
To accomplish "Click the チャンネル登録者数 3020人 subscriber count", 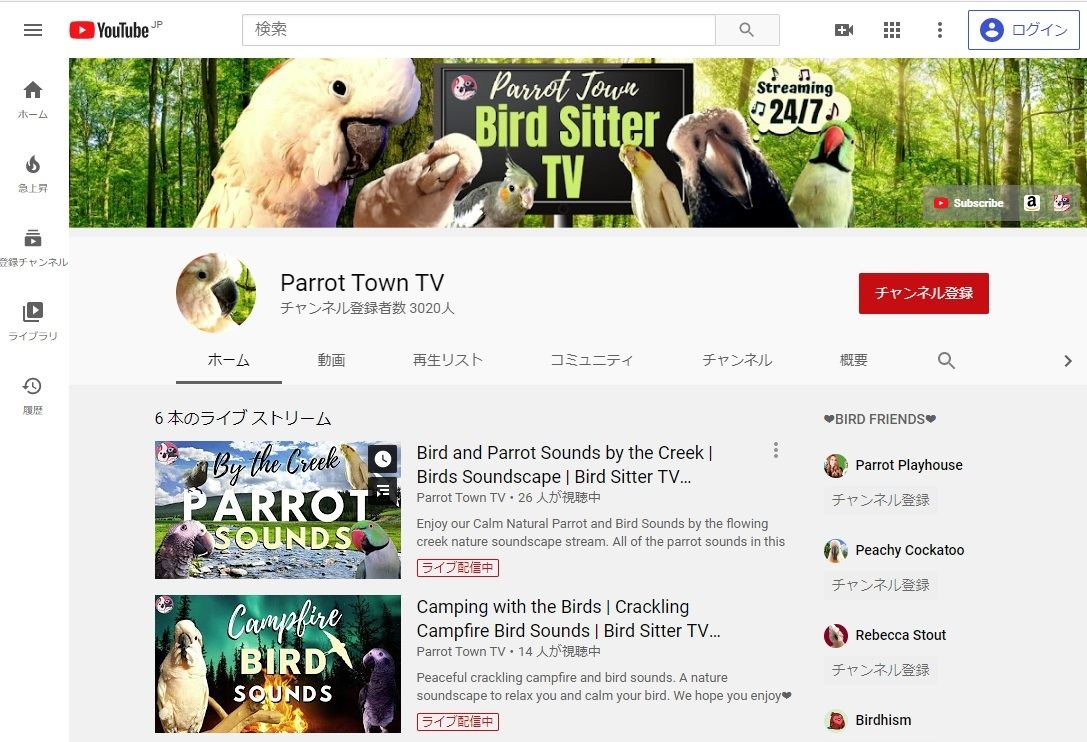I will [367, 308].
